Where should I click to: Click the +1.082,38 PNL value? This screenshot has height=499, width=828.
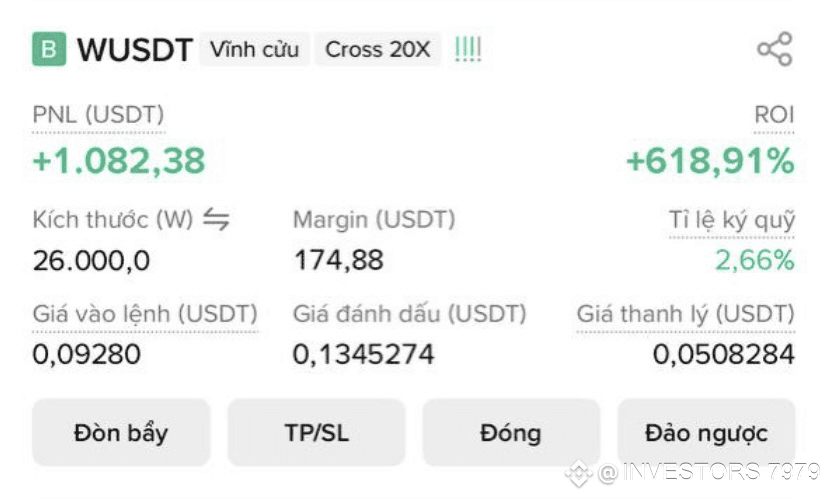coord(119,161)
